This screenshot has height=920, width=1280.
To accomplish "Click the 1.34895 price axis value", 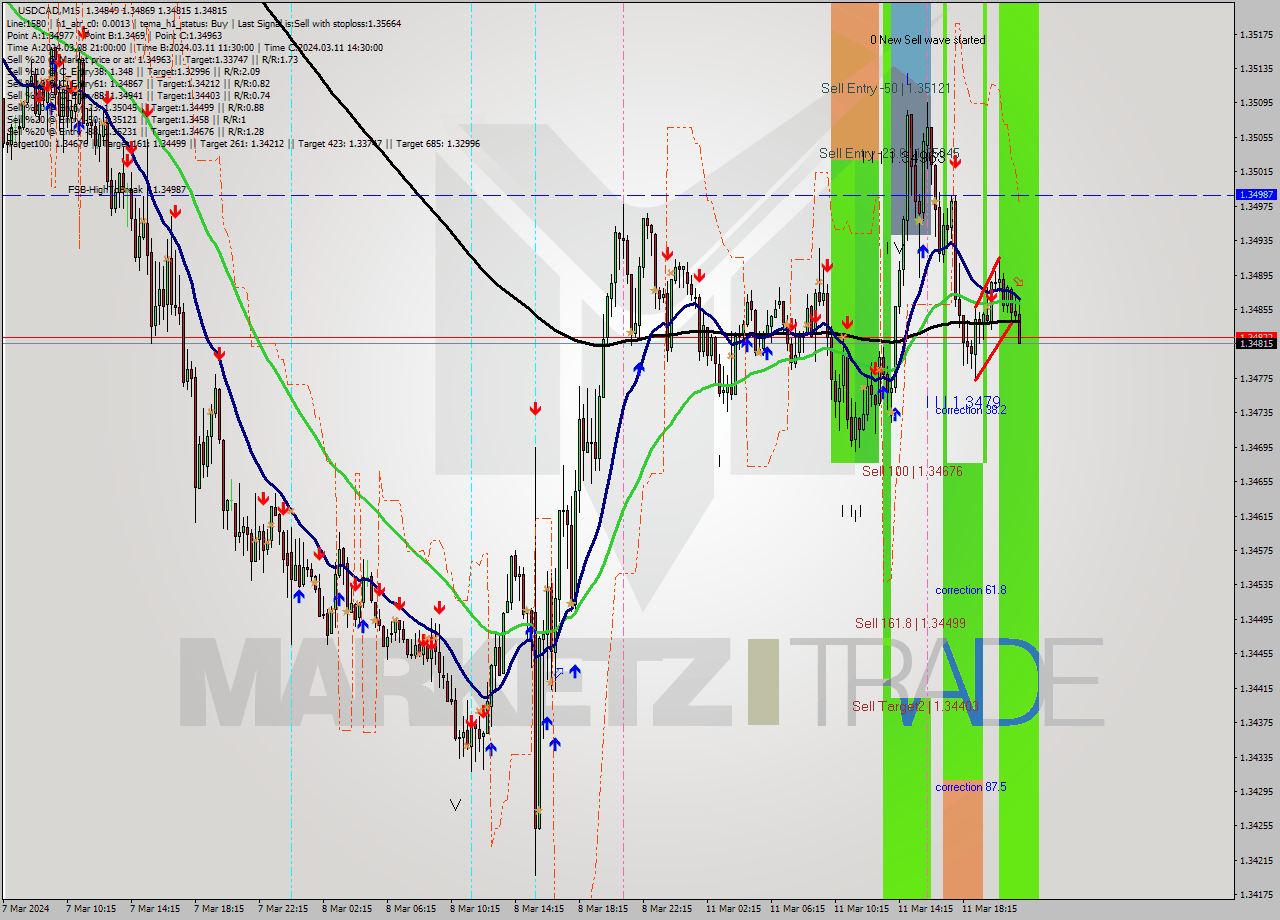I will point(1256,275).
